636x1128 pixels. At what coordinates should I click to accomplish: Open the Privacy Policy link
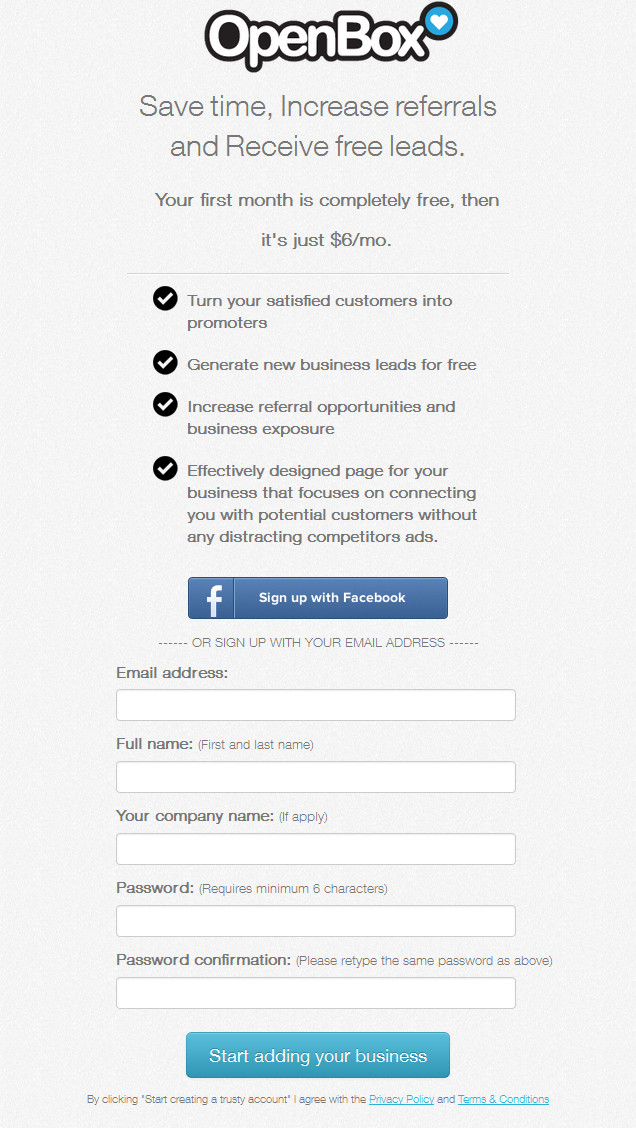click(x=401, y=1099)
